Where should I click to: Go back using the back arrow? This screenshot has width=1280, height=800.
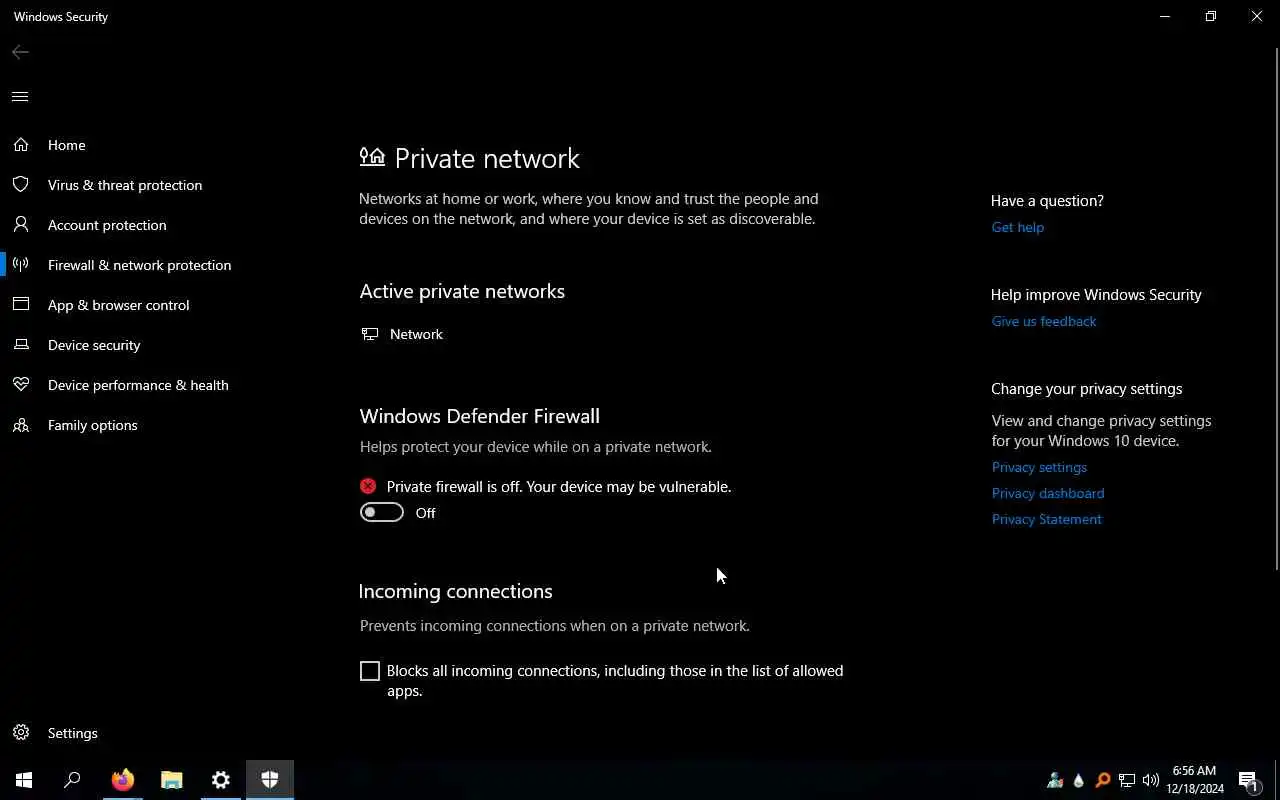[20, 52]
